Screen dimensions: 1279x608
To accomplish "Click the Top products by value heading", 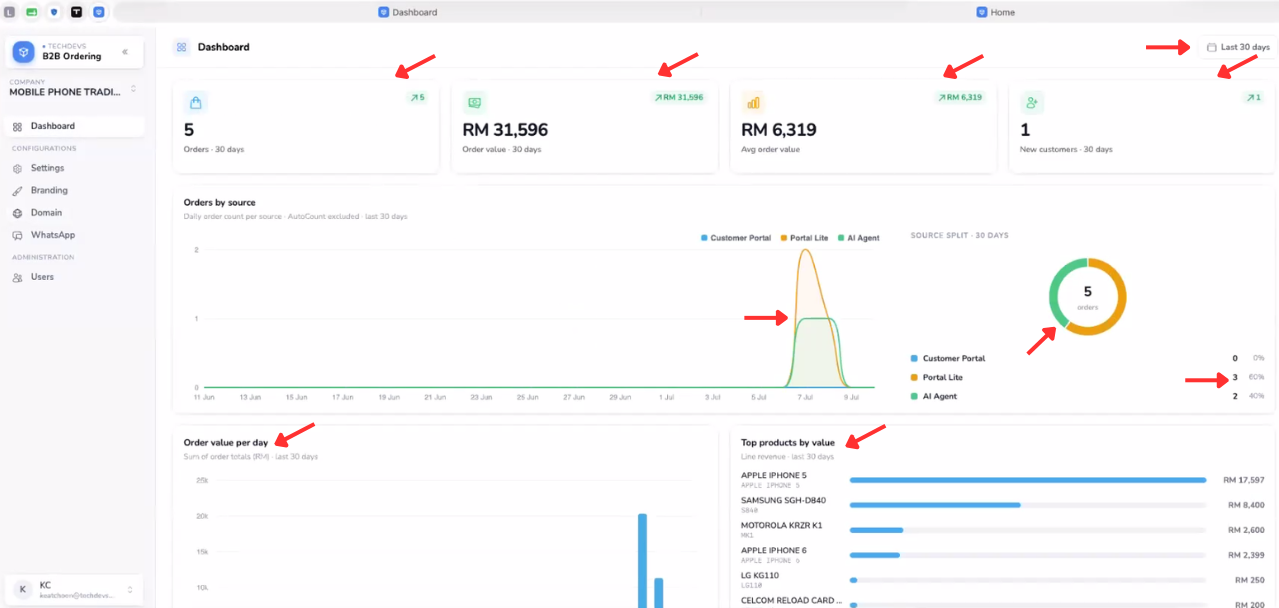I will point(788,442).
